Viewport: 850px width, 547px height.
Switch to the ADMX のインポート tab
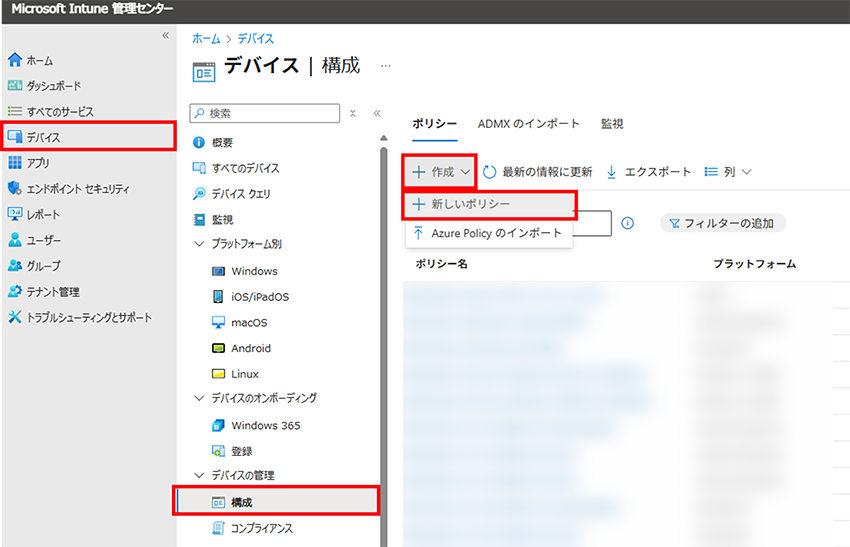(x=529, y=124)
